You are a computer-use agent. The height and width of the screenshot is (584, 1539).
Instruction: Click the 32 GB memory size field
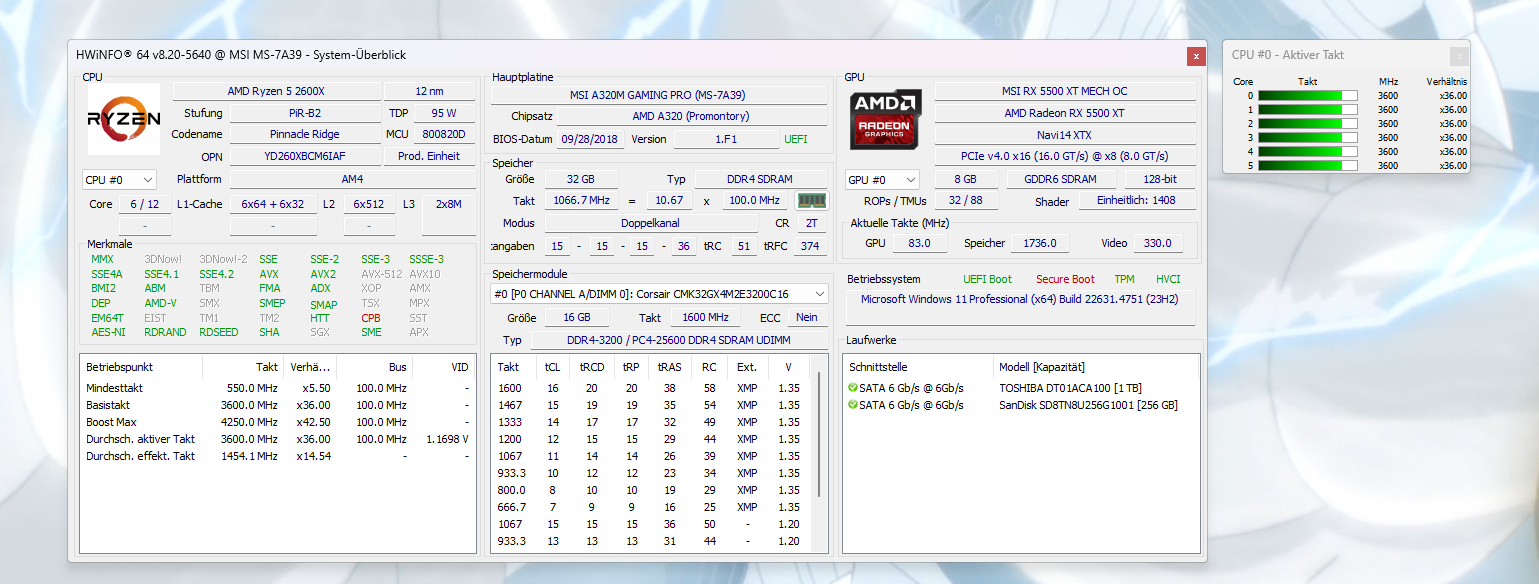(581, 179)
